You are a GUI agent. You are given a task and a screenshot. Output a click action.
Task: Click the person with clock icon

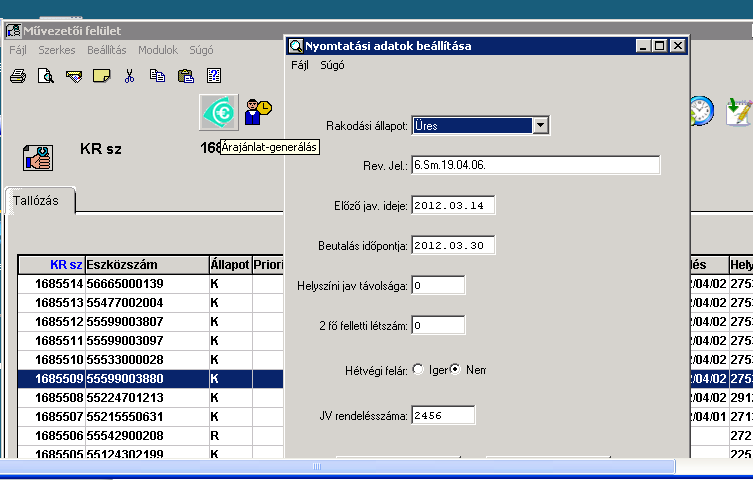[258, 112]
